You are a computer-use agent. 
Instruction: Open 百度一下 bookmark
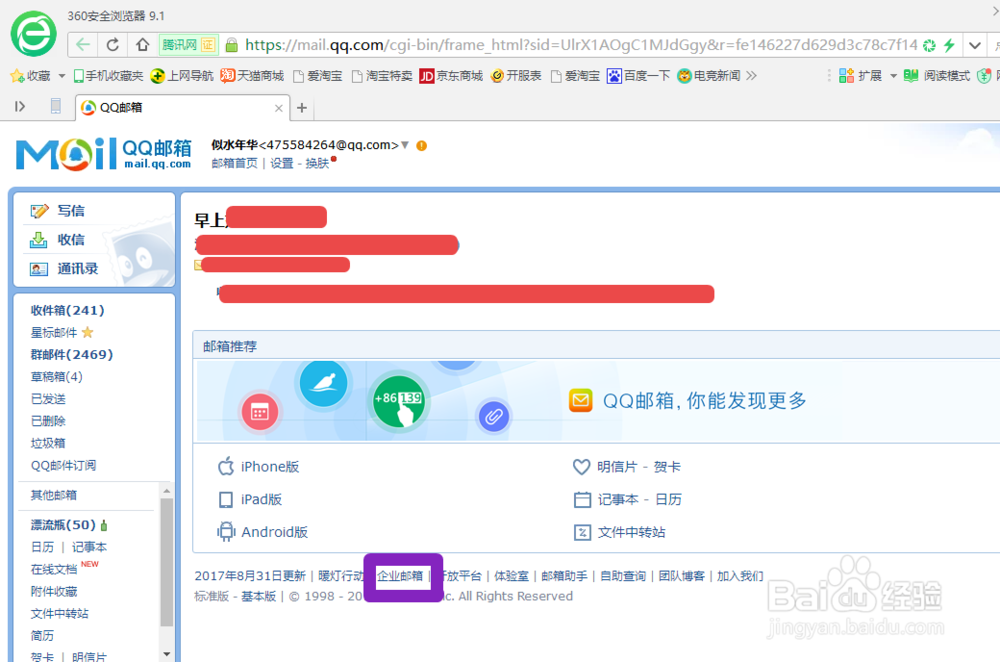click(x=638, y=76)
